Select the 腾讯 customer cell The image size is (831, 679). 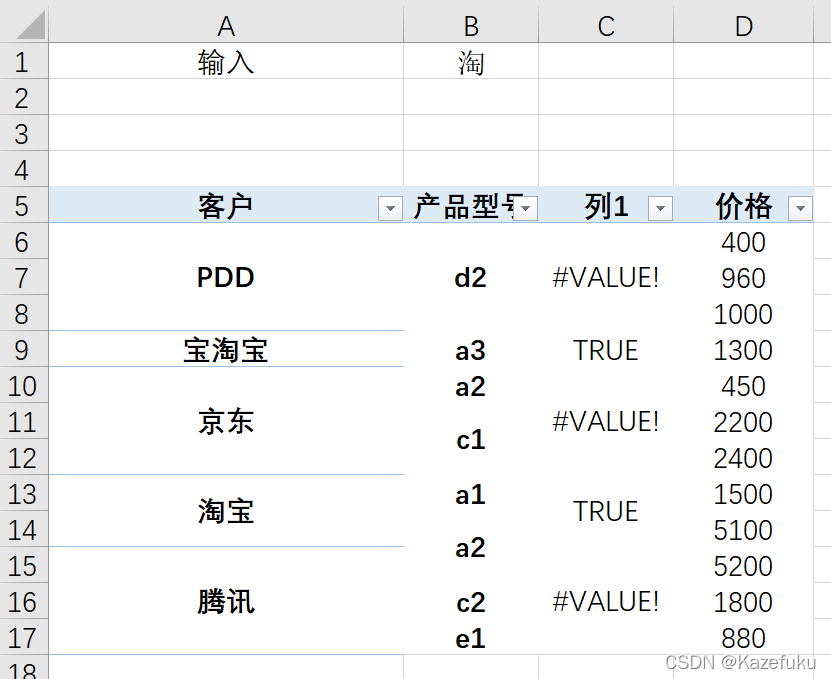(226, 601)
